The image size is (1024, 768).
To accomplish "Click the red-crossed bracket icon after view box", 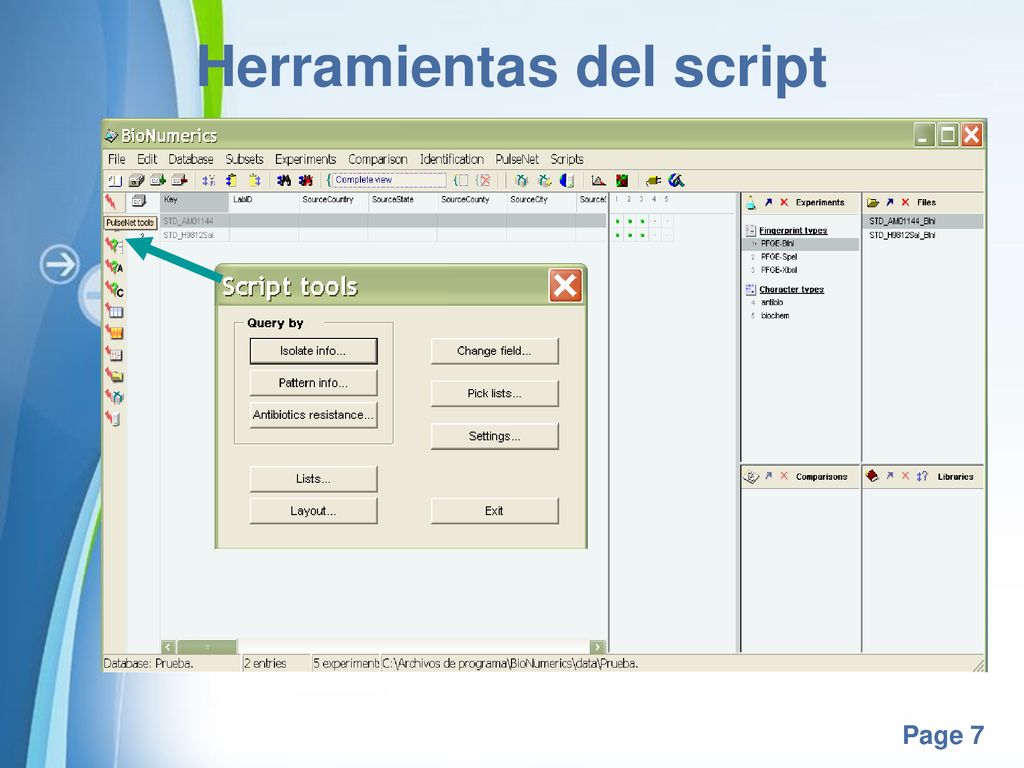I will (483, 180).
